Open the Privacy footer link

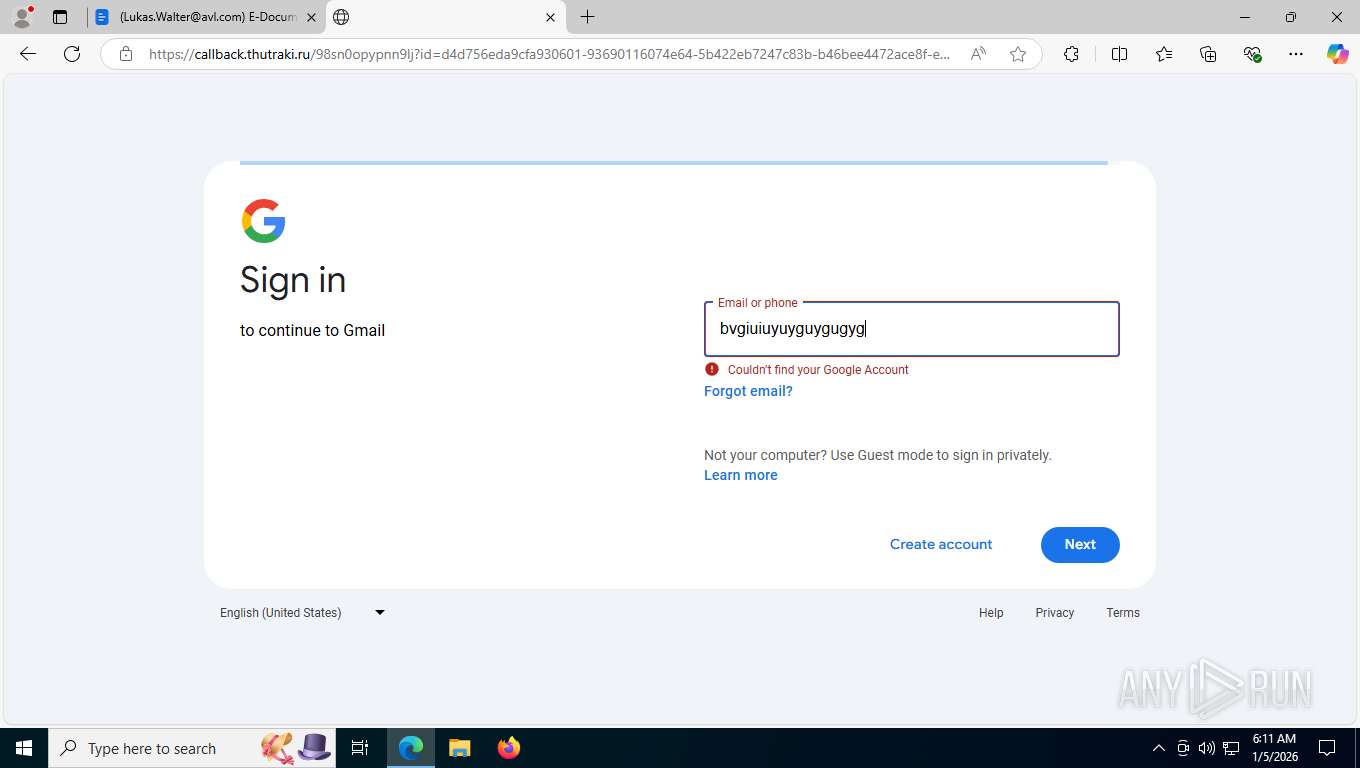click(x=1055, y=613)
